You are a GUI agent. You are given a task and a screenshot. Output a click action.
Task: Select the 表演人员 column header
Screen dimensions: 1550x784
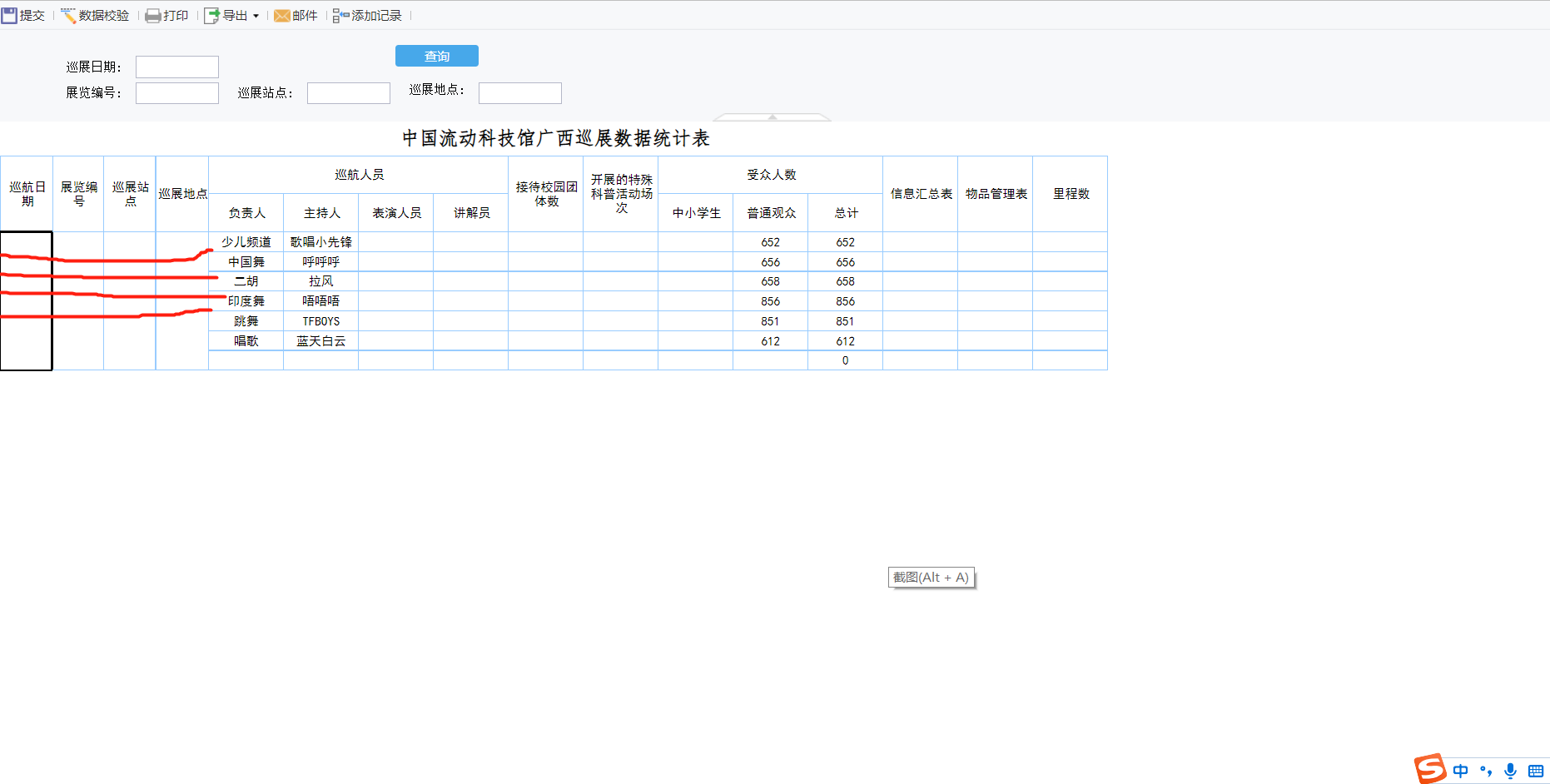click(396, 213)
